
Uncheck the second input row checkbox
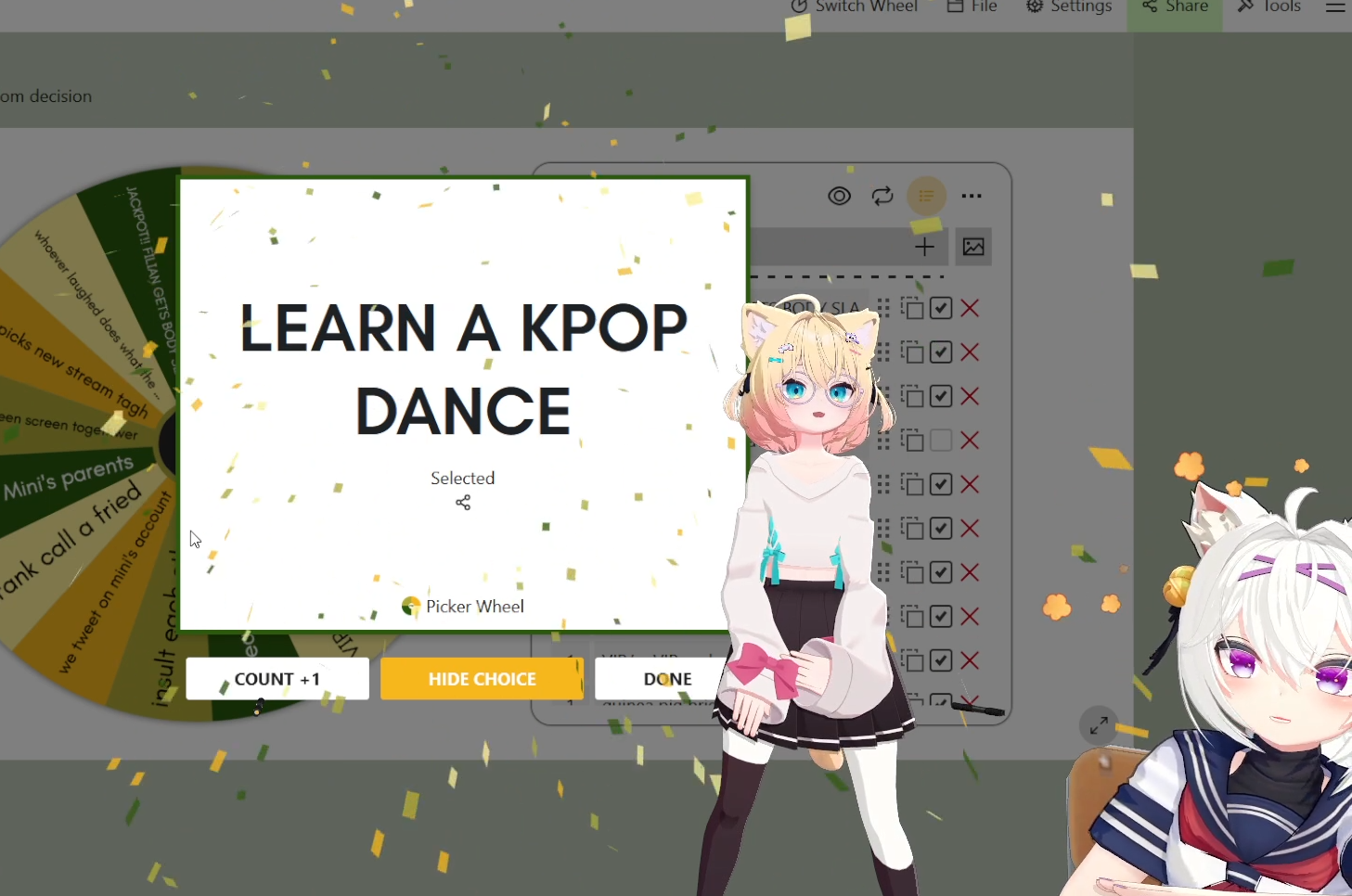(941, 352)
